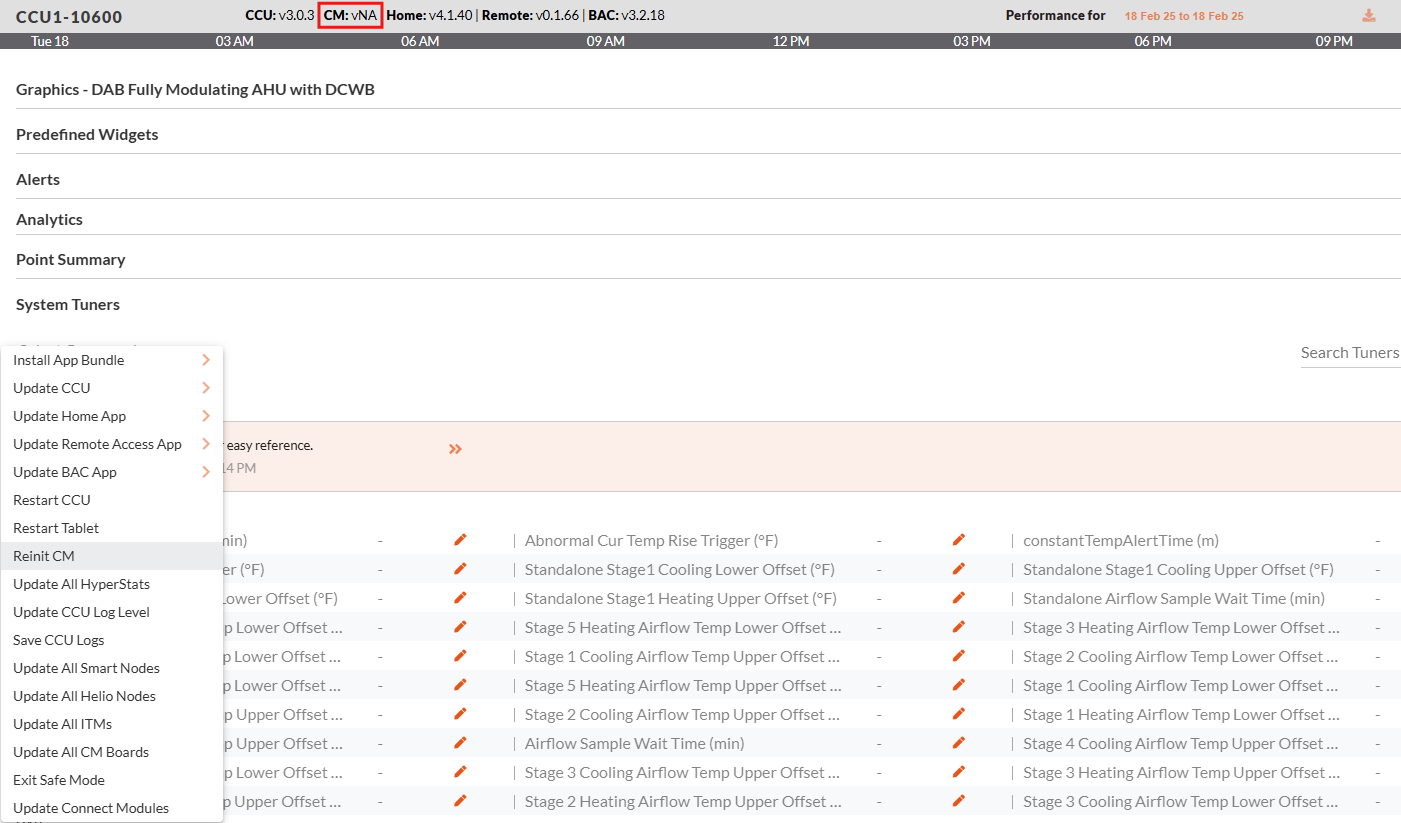Click pencil left of Stage 2 Heating Airflow Upper Offset

[x=460, y=801]
